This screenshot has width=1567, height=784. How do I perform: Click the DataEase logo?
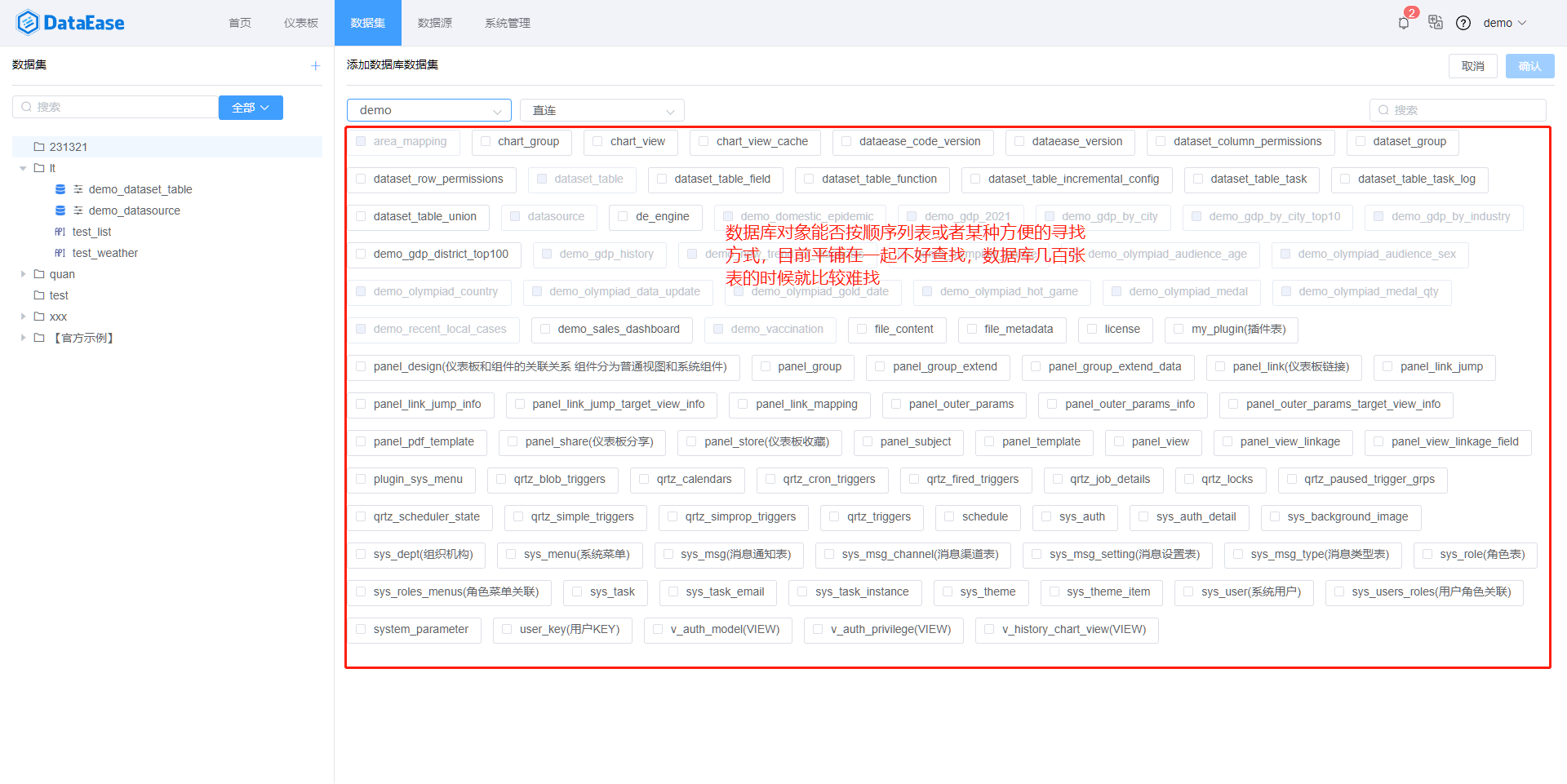pyautogui.click(x=70, y=22)
